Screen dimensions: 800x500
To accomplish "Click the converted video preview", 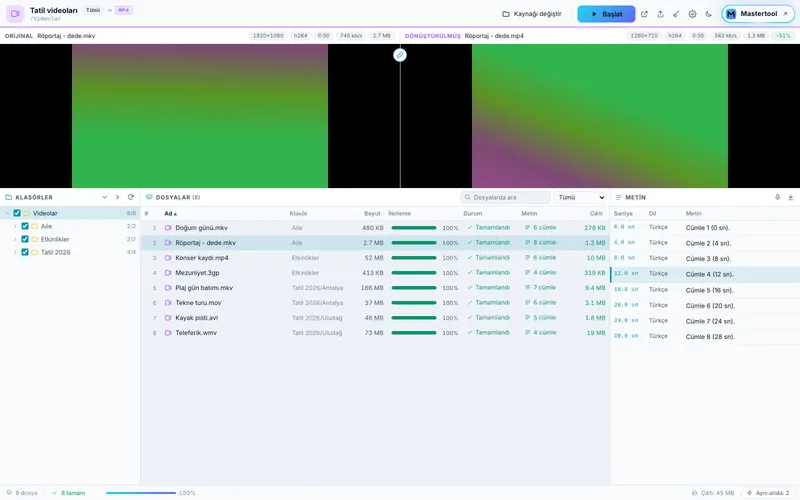I will click(600, 116).
